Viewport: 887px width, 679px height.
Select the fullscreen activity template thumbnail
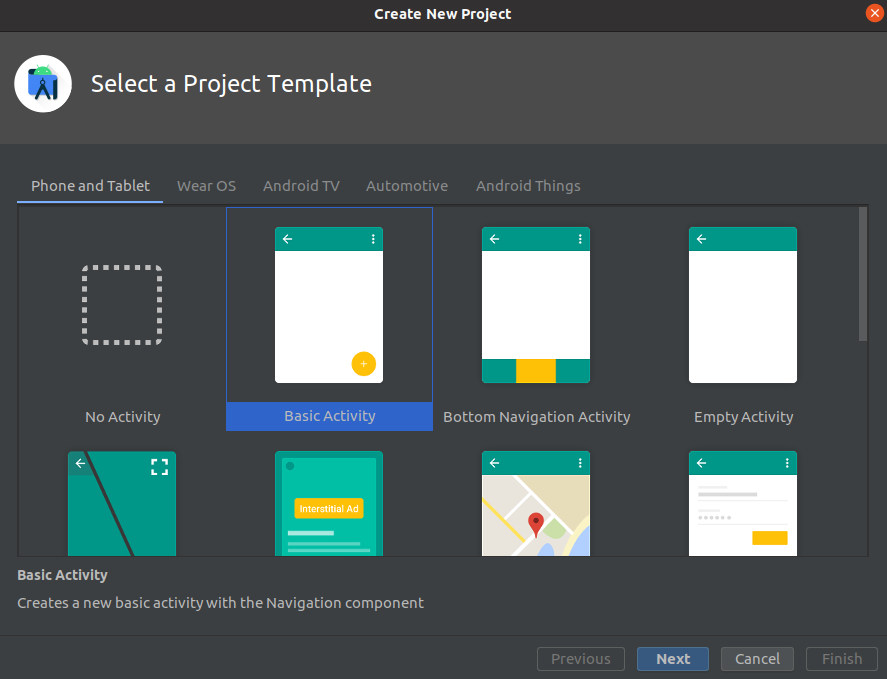pyautogui.click(x=122, y=503)
